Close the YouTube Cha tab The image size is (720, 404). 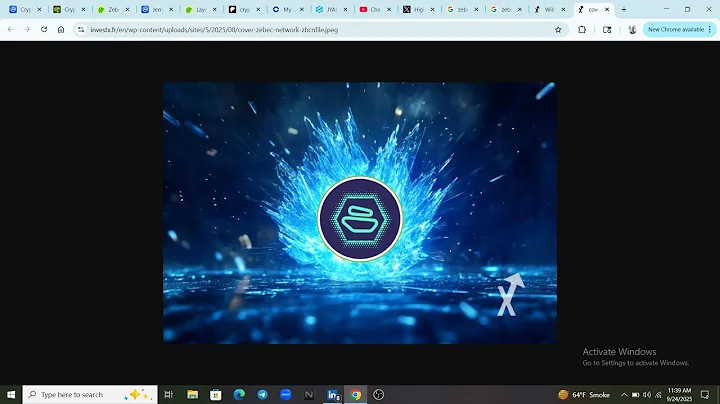(389, 9)
